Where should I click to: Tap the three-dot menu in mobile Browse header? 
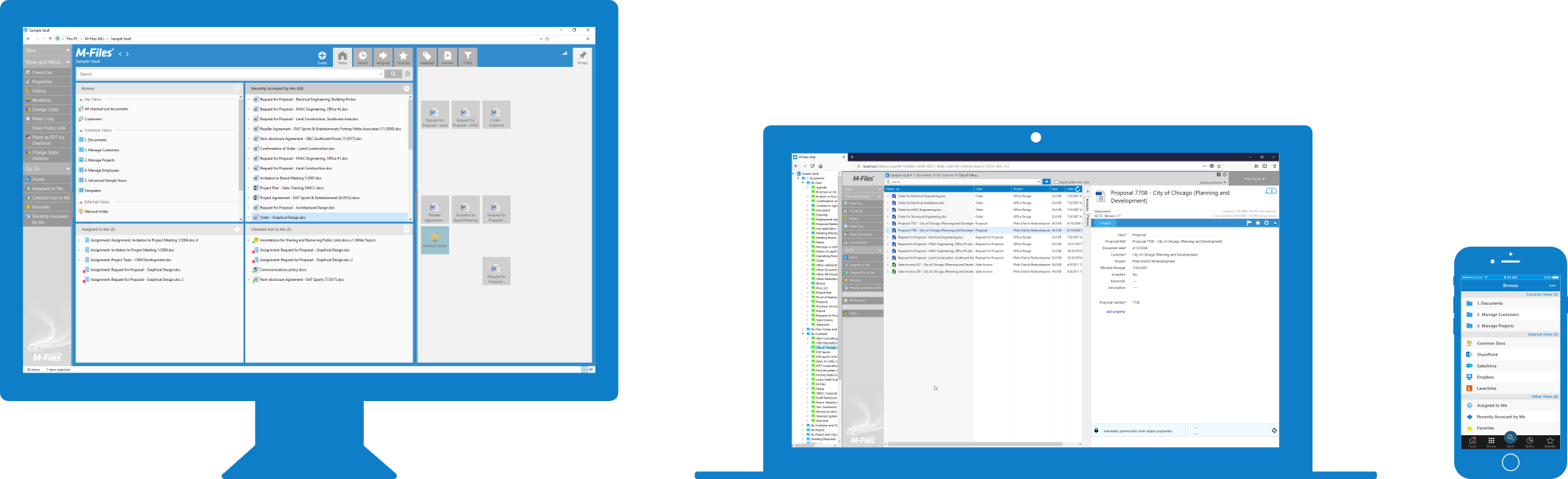[1551, 286]
